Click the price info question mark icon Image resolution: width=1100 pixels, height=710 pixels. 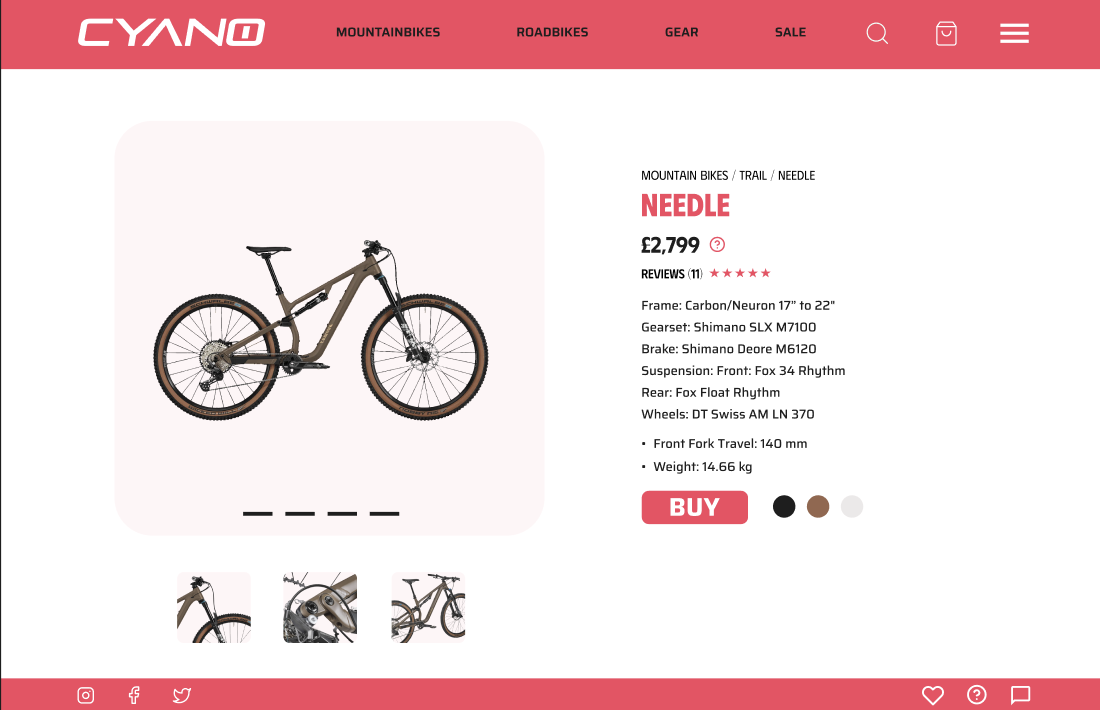coord(717,244)
